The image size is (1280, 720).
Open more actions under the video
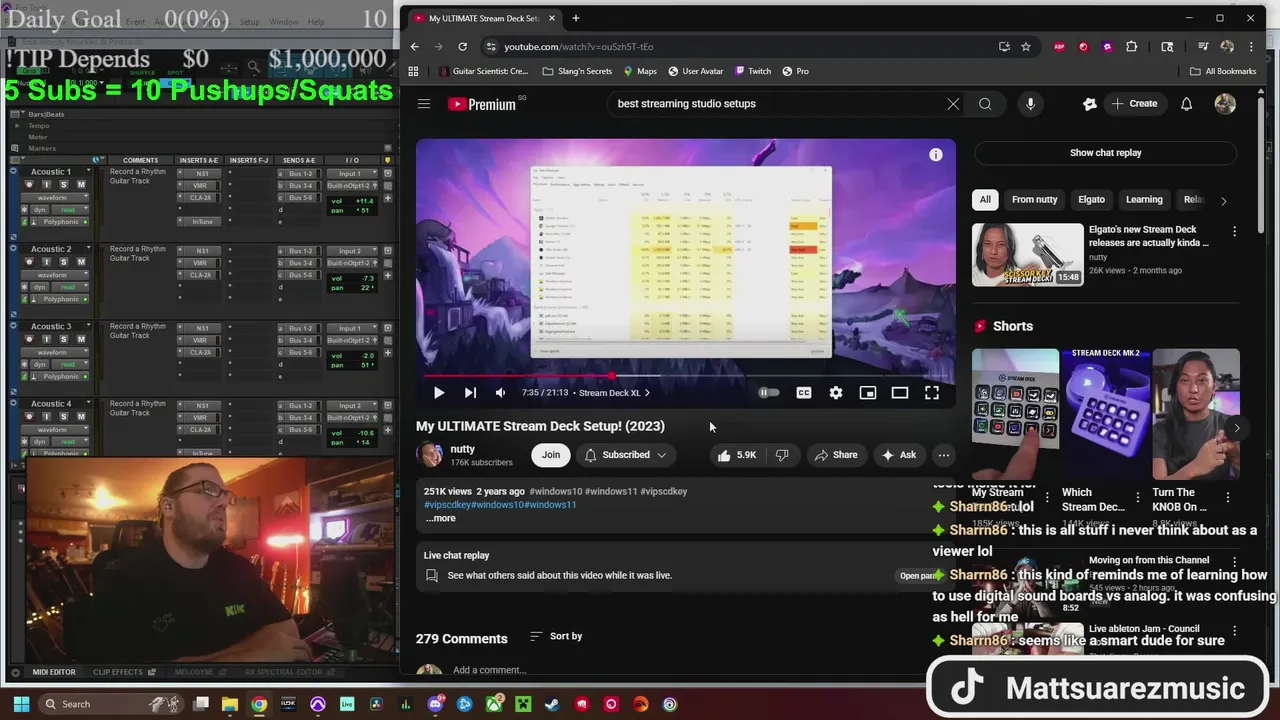click(943, 455)
